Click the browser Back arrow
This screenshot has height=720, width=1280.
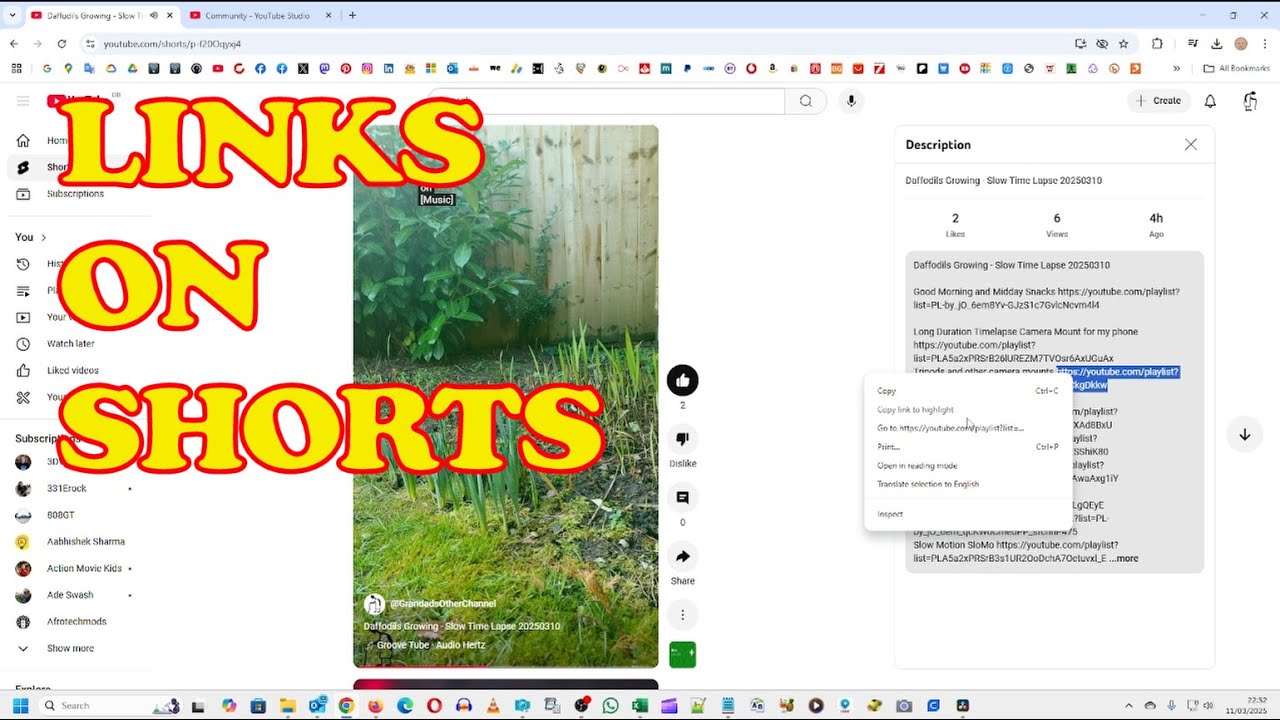click(14, 44)
